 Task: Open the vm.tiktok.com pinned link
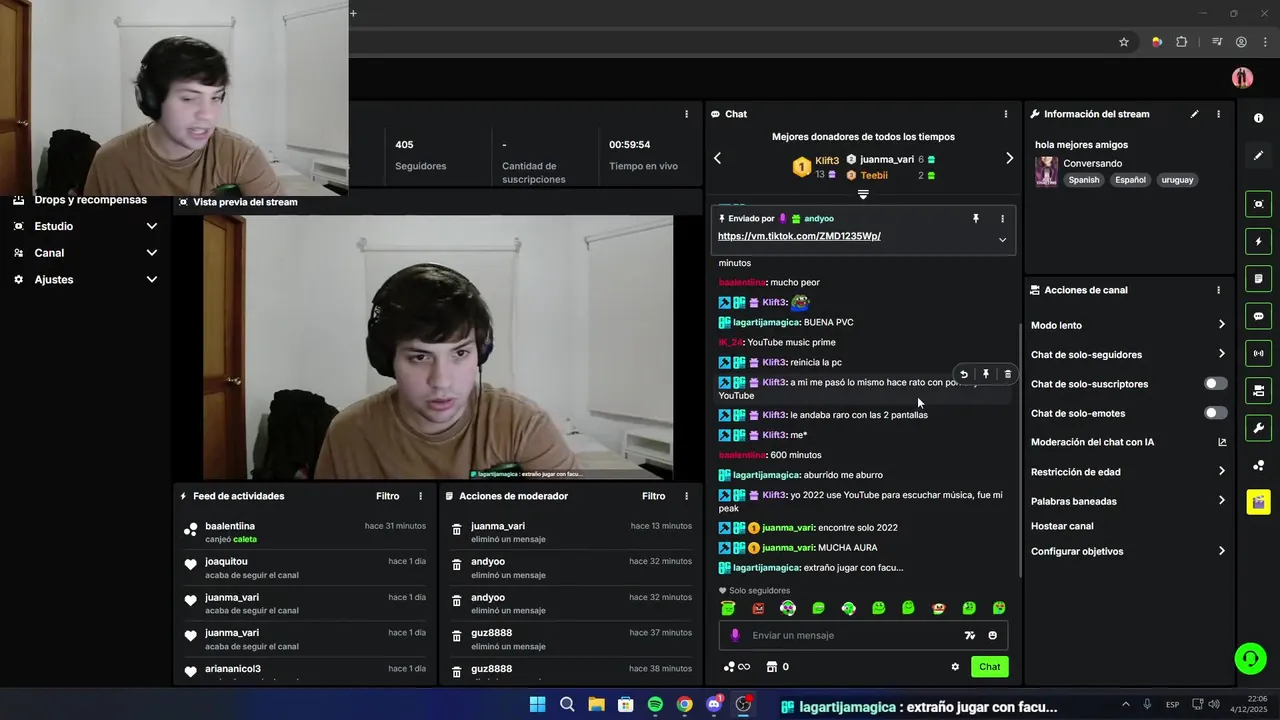(799, 236)
